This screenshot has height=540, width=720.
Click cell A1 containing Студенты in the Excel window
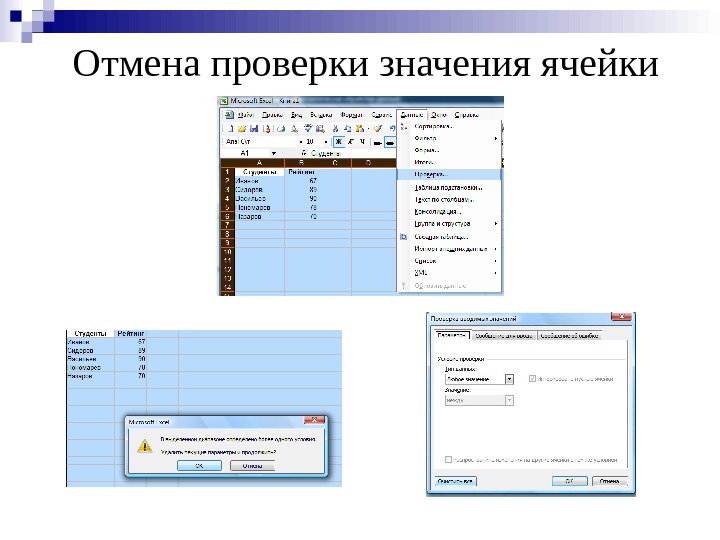[x=259, y=172]
